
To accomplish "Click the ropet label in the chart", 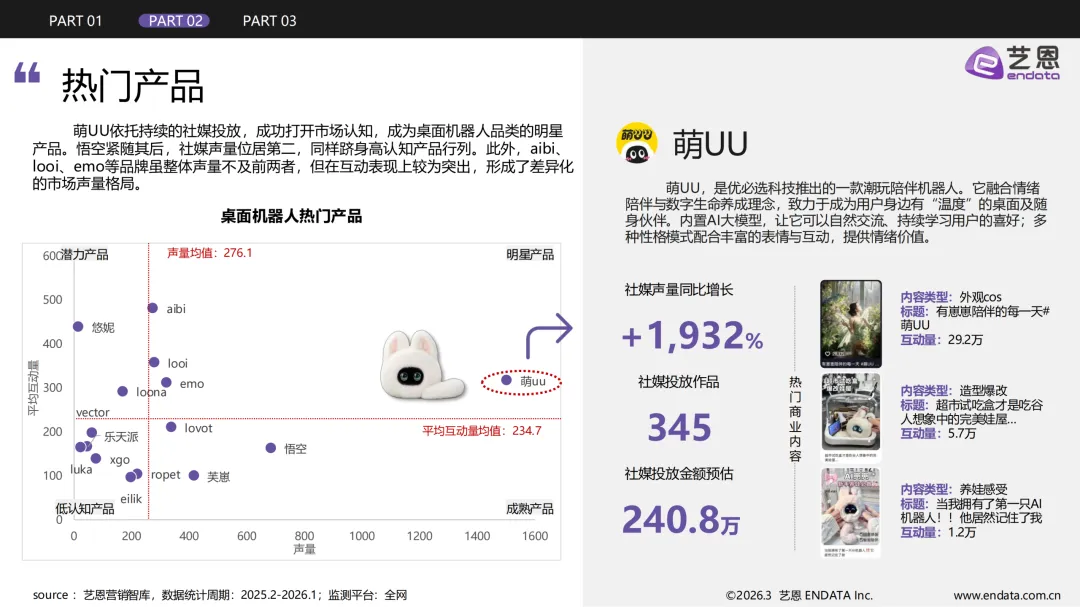I will 165,475.
